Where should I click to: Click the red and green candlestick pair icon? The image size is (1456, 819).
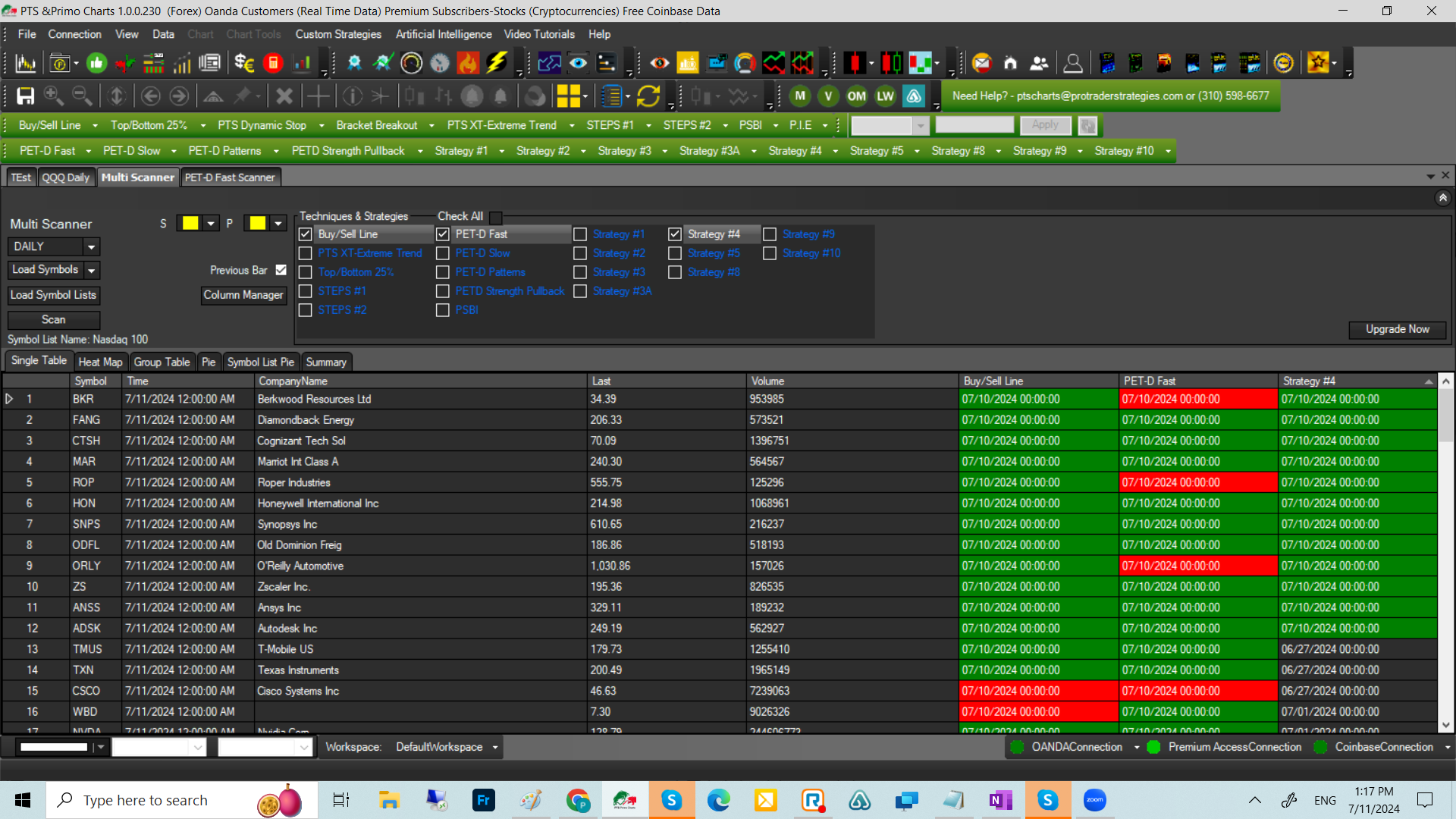891,64
